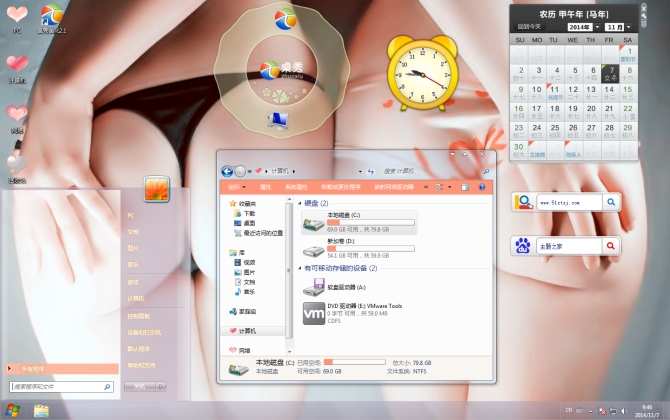Select 音乐 library in navigation pane
670x420 pixels.
pos(249,292)
